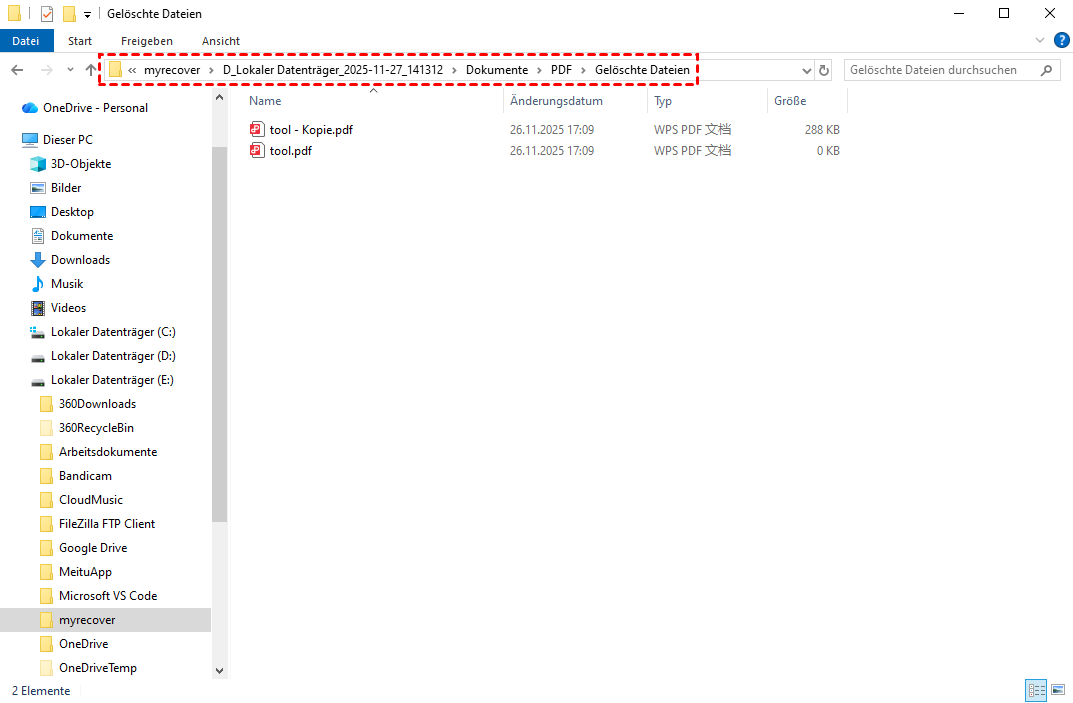Navigate up one folder with the up arrow
The height and width of the screenshot is (703, 1073).
(x=92, y=70)
